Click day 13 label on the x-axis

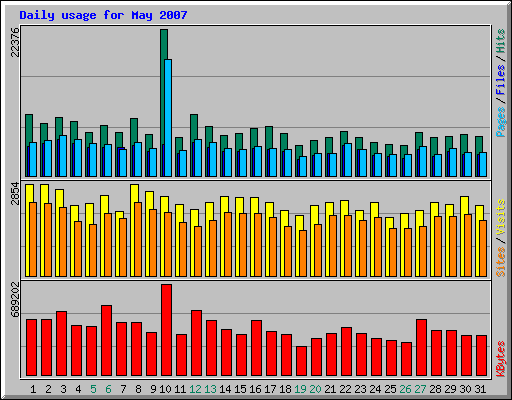[210, 389]
